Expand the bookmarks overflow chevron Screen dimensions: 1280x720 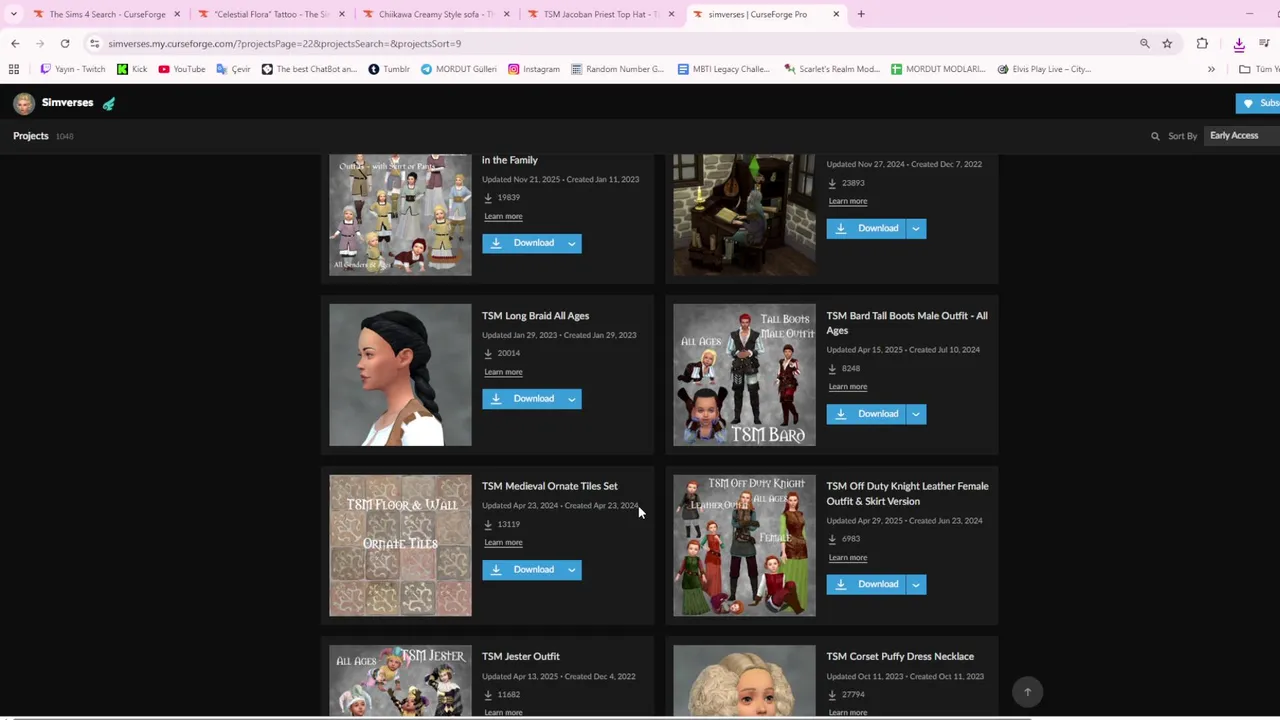(1211, 69)
